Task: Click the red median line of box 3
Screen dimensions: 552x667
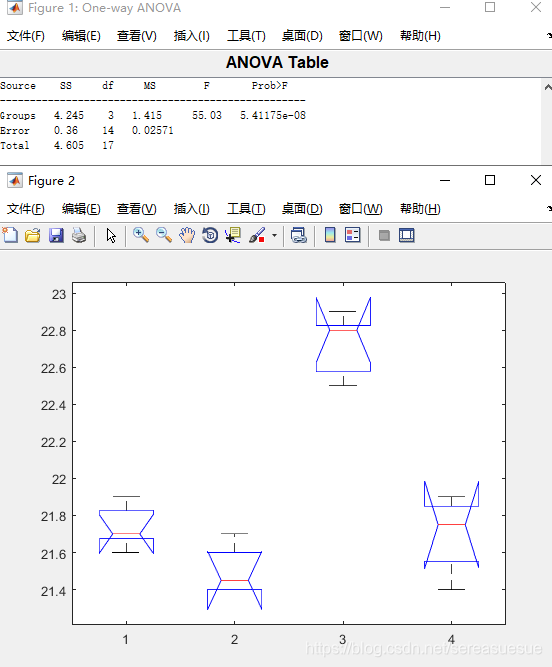Action: (343, 330)
